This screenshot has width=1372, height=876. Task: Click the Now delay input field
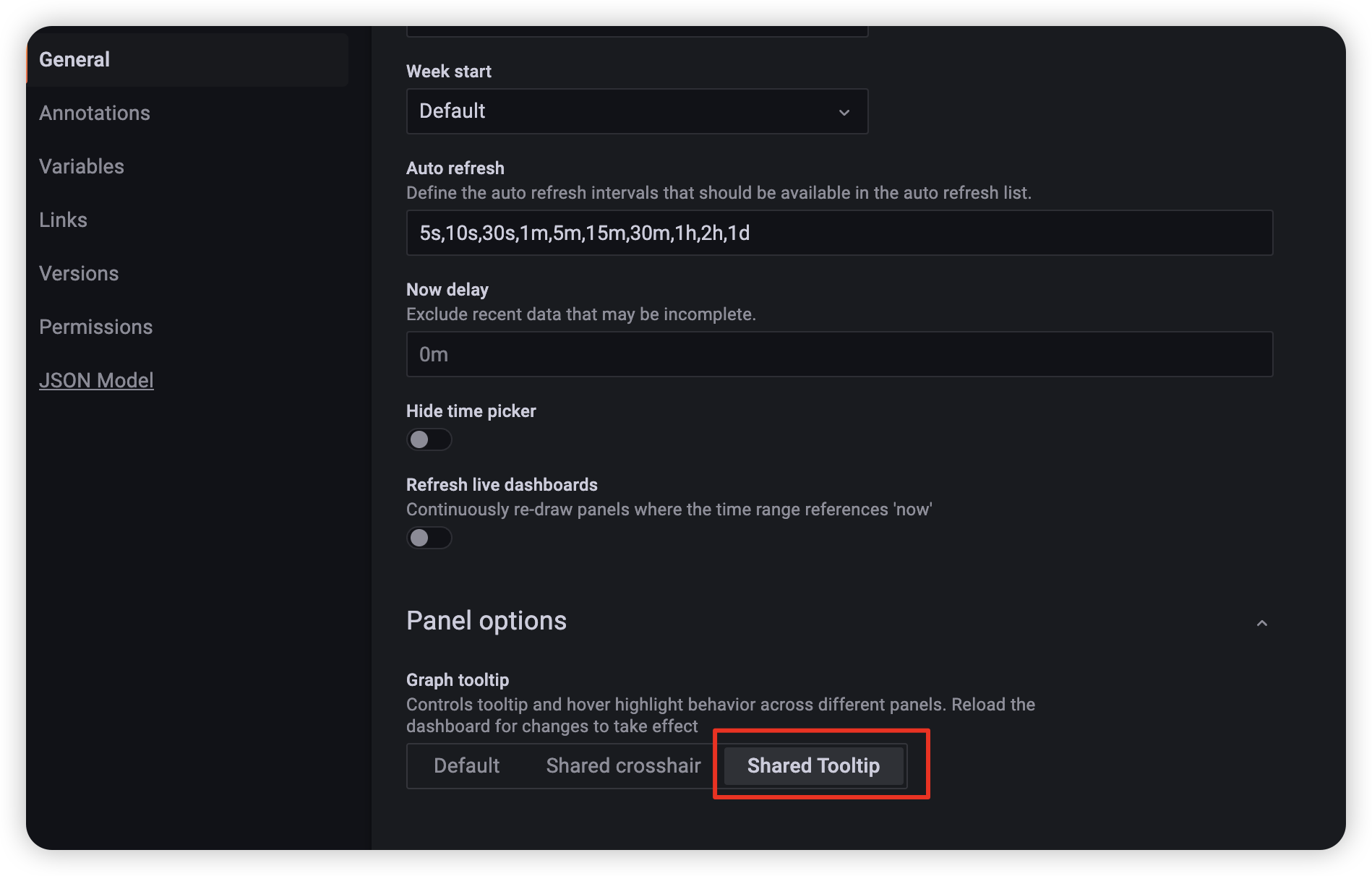(839, 354)
